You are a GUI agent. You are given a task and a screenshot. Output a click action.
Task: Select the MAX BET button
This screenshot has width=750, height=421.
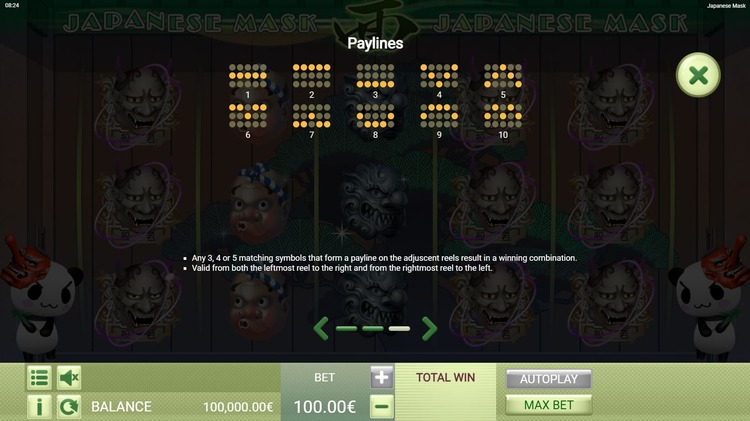point(549,405)
